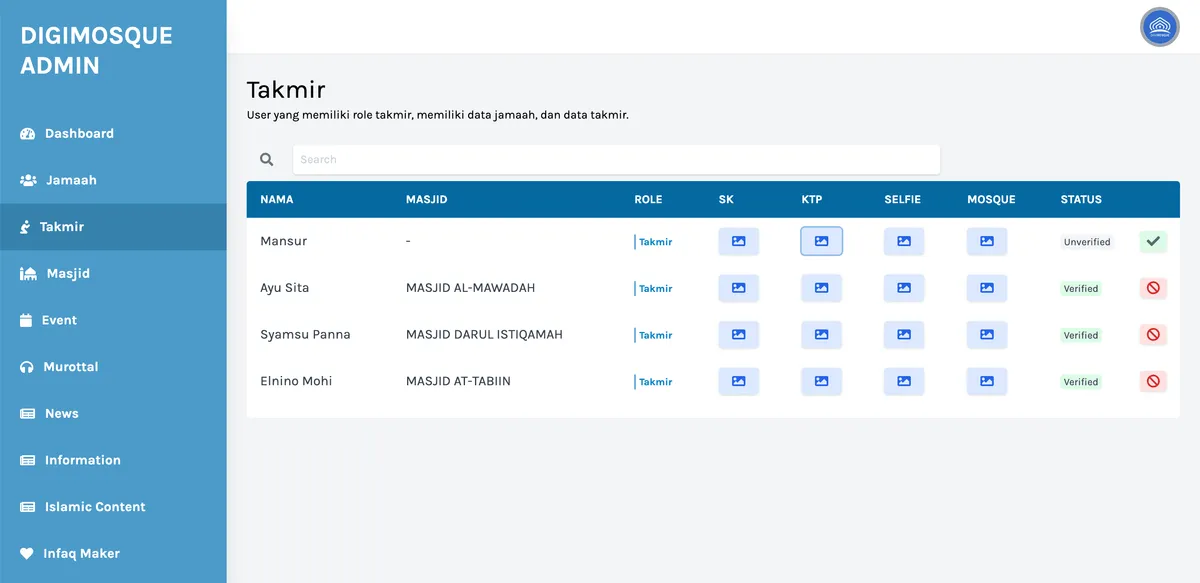Open Elnino Mohi's KTP image
This screenshot has height=583, width=1200.
click(x=821, y=381)
